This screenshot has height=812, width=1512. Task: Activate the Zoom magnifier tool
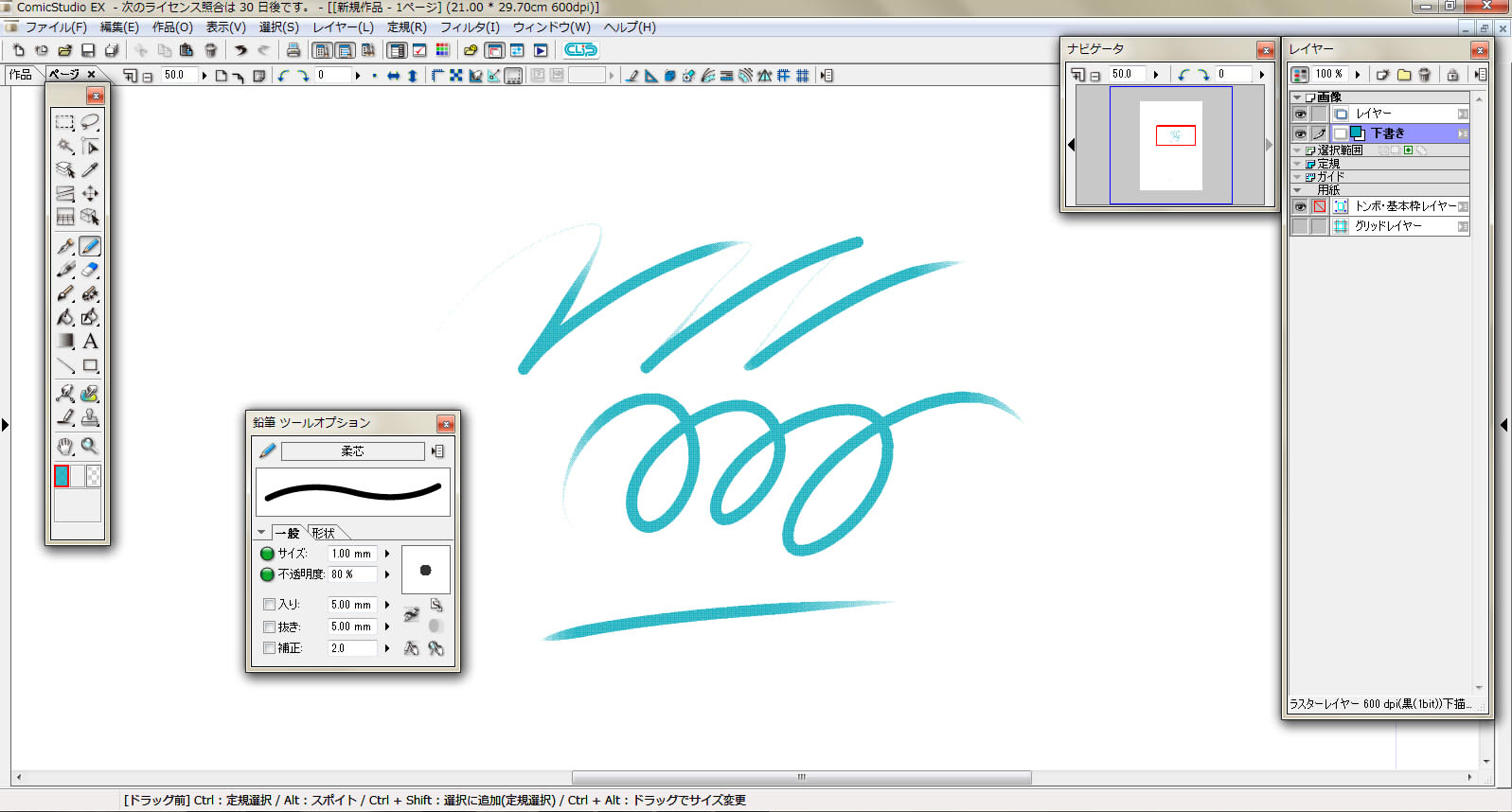(90, 446)
